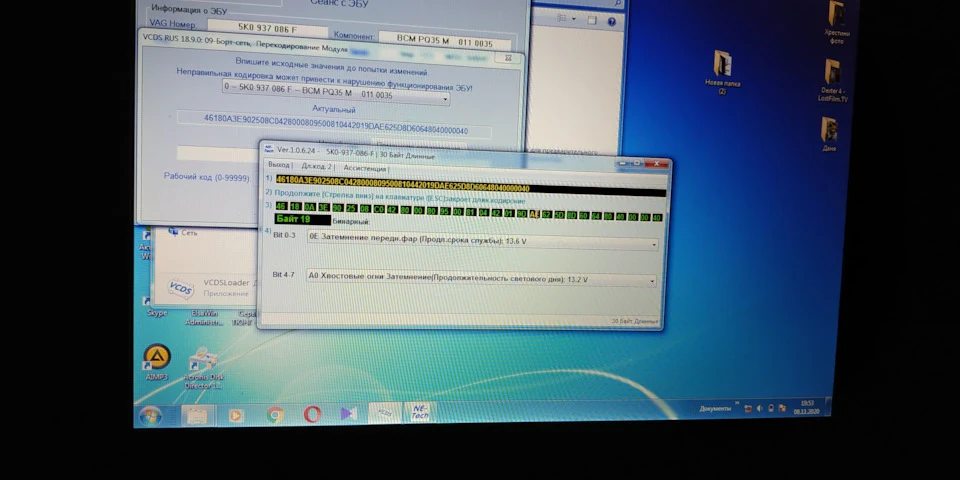The height and width of the screenshot is (480, 960).
Task: Select byte cell 0A in the byte row
Action: (310, 207)
